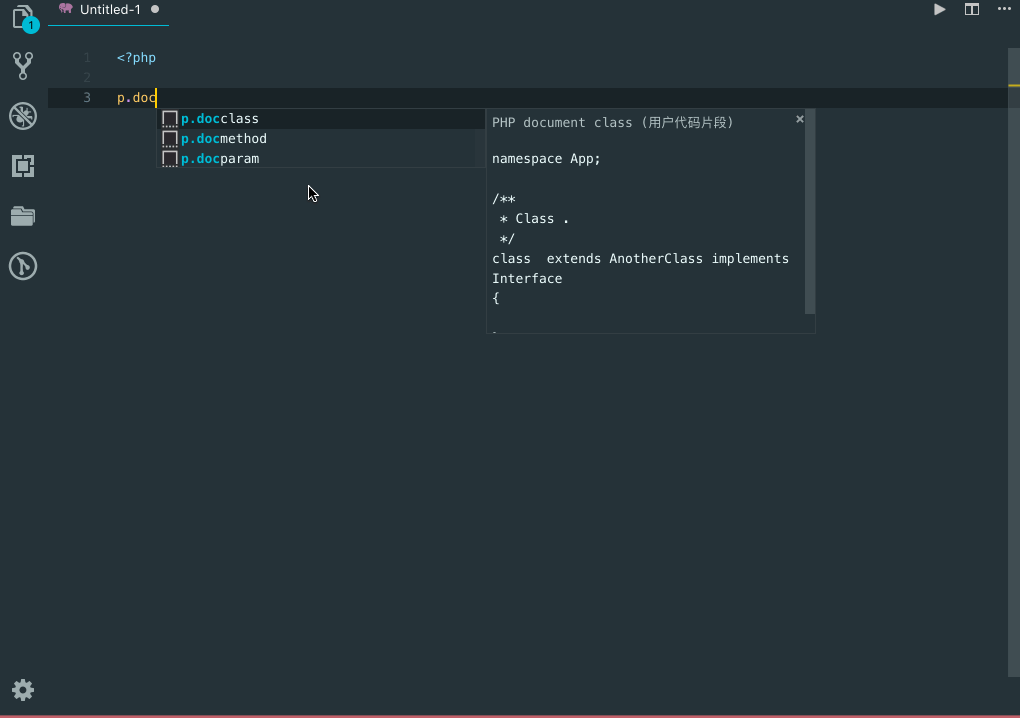Click the unsaved changes dot on the tab

coord(157,9)
